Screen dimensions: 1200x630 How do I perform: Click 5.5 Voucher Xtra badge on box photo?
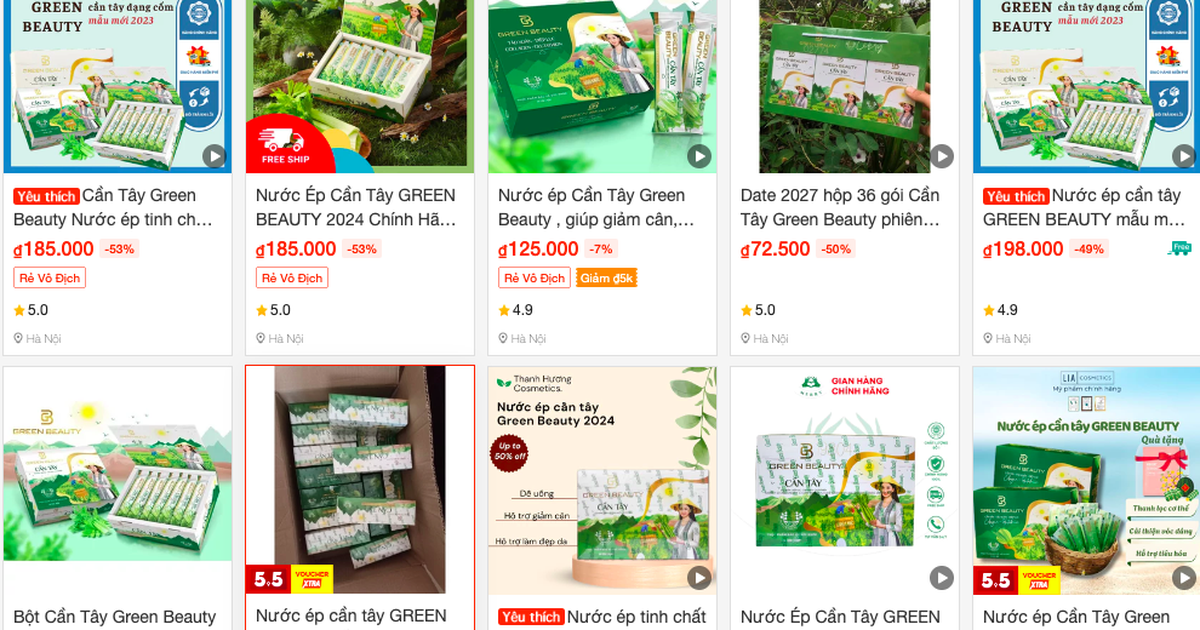click(289, 579)
